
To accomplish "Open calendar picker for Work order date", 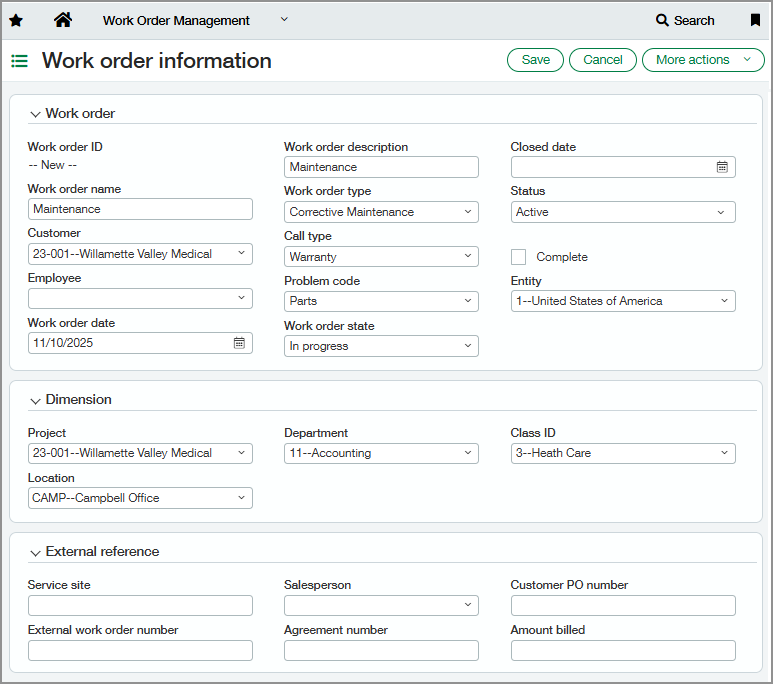I will coord(239,343).
